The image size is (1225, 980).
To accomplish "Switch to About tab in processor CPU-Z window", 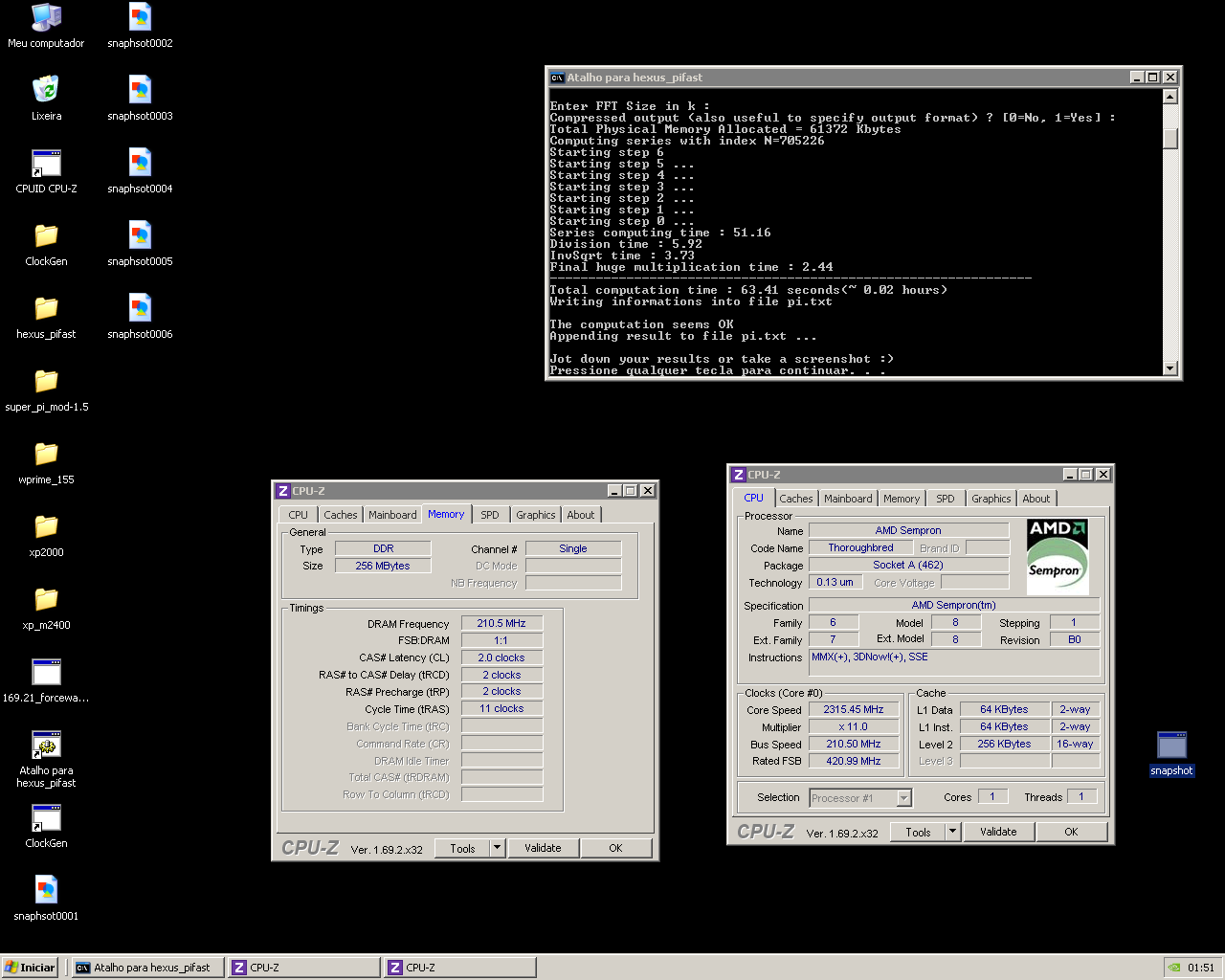I will [x=1036, y=499].
